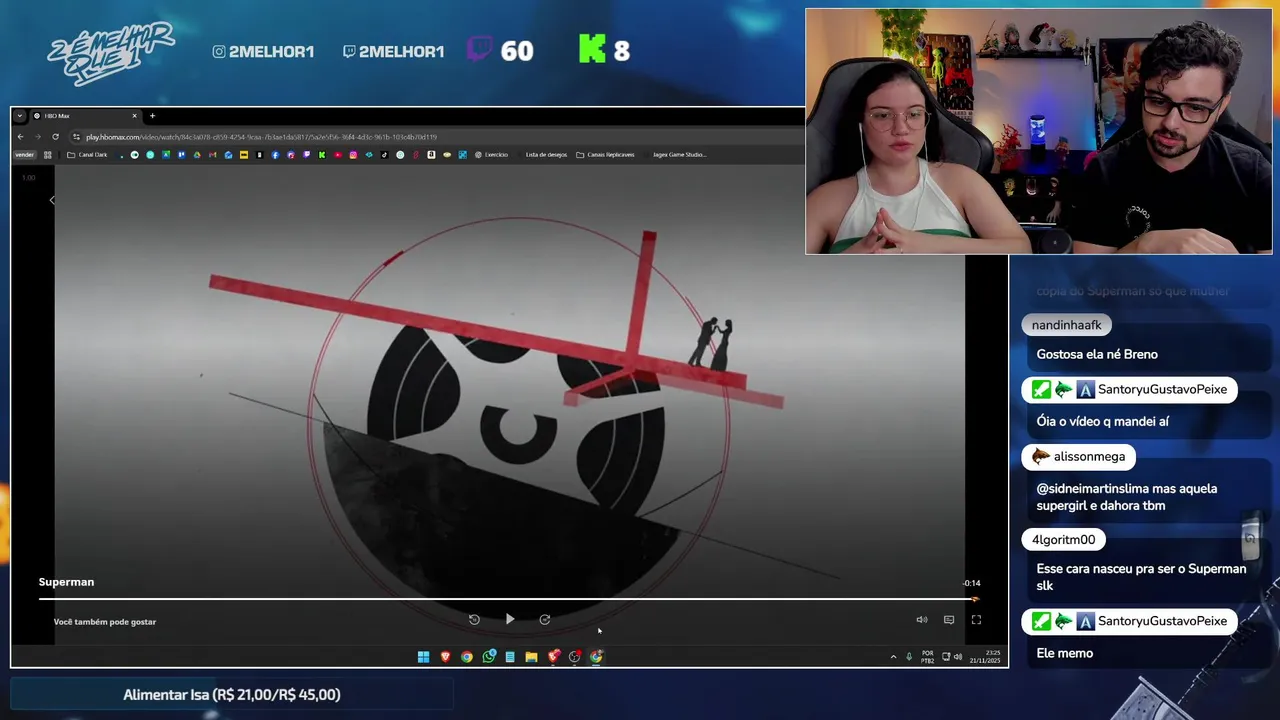Click the Superman title text

click(x=66, y=582)
